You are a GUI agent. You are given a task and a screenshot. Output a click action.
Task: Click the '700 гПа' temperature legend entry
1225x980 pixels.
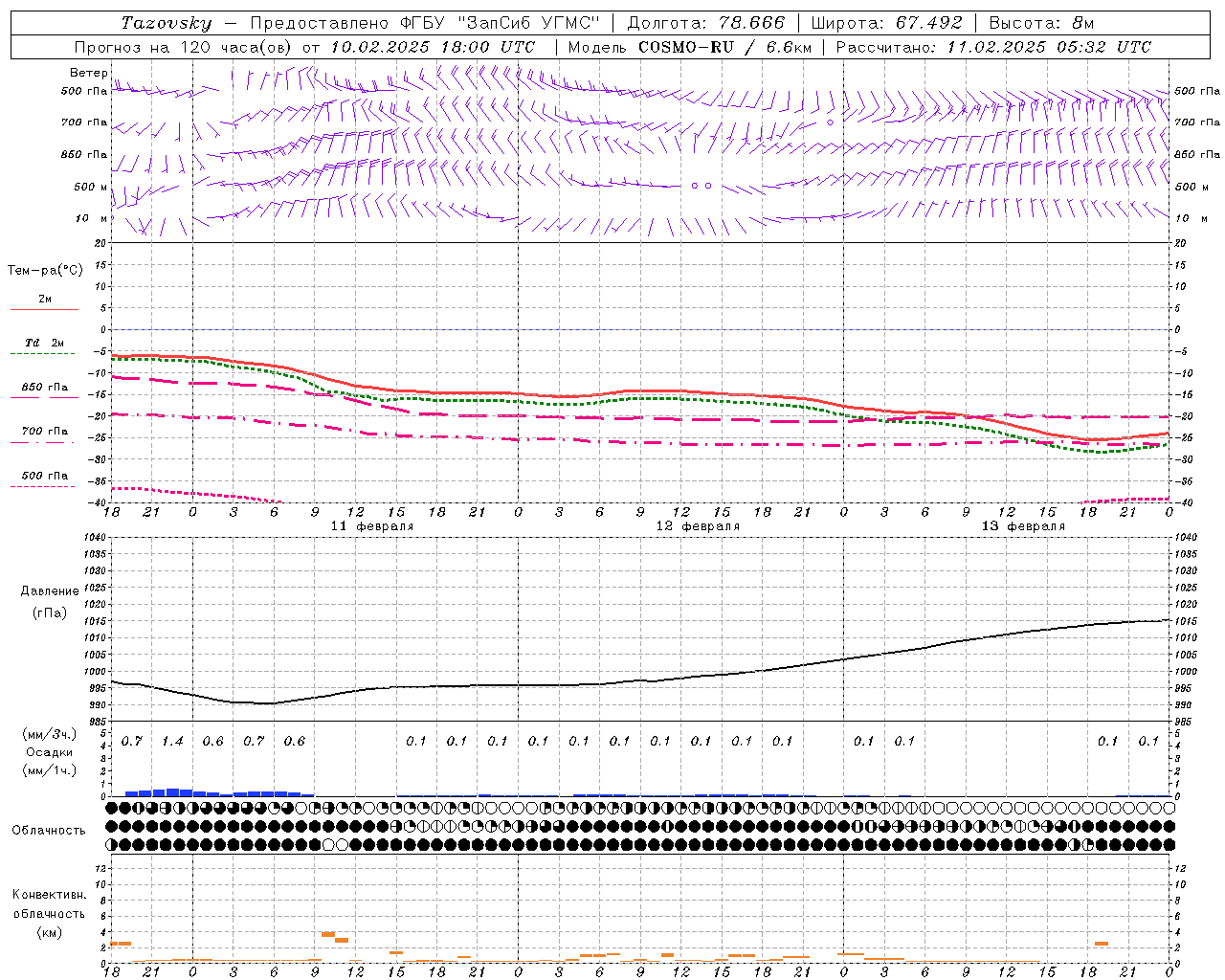point(45,432)
